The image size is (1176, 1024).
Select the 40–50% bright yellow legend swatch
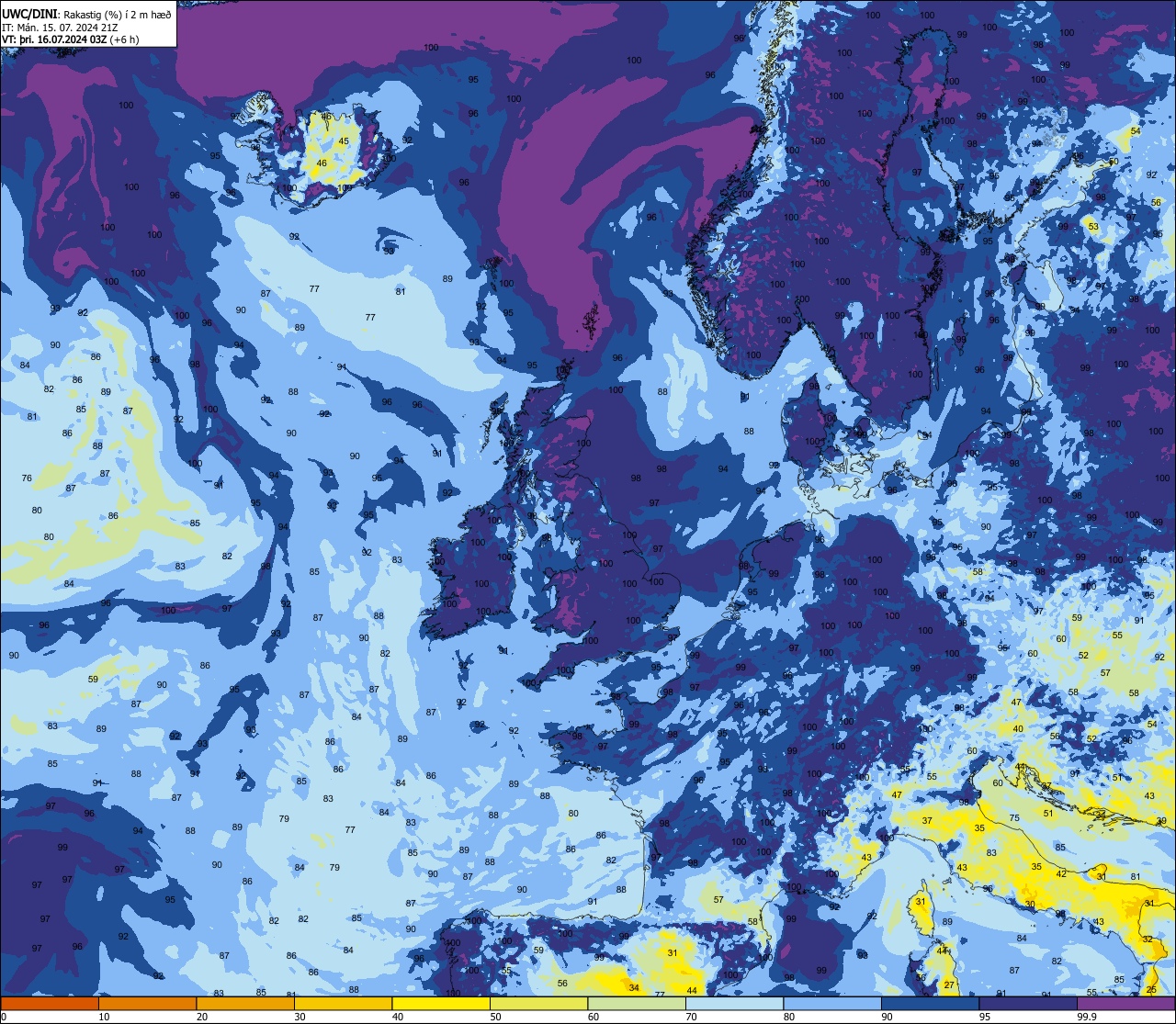pos(441,1004)
